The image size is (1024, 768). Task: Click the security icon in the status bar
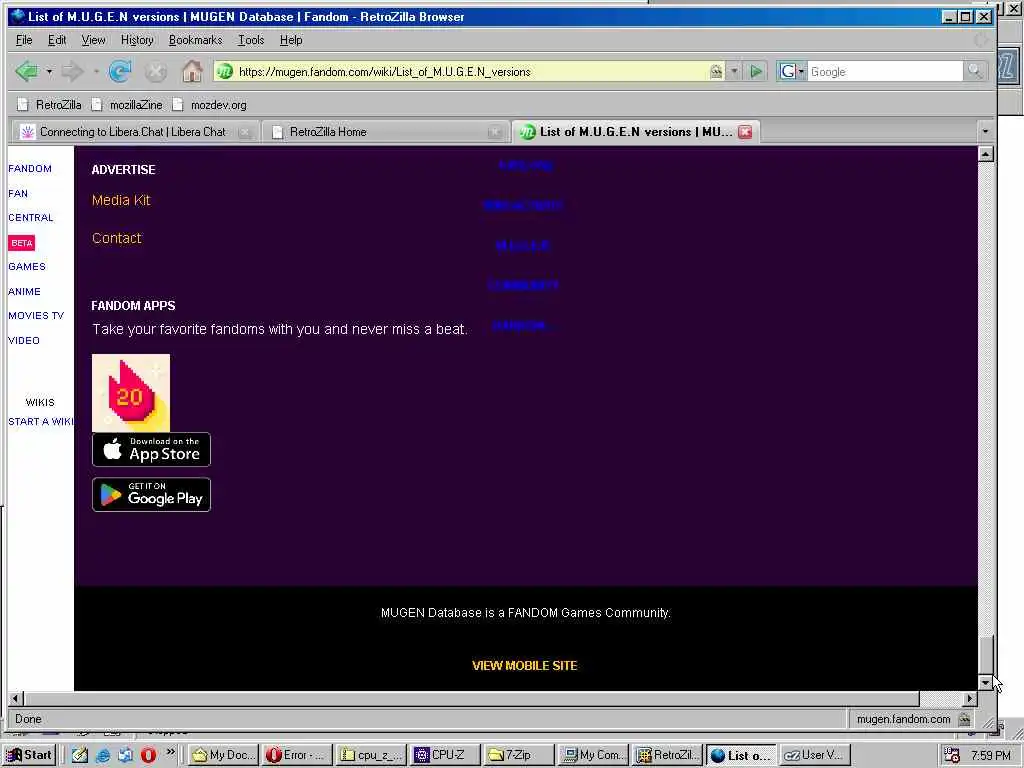965,719
